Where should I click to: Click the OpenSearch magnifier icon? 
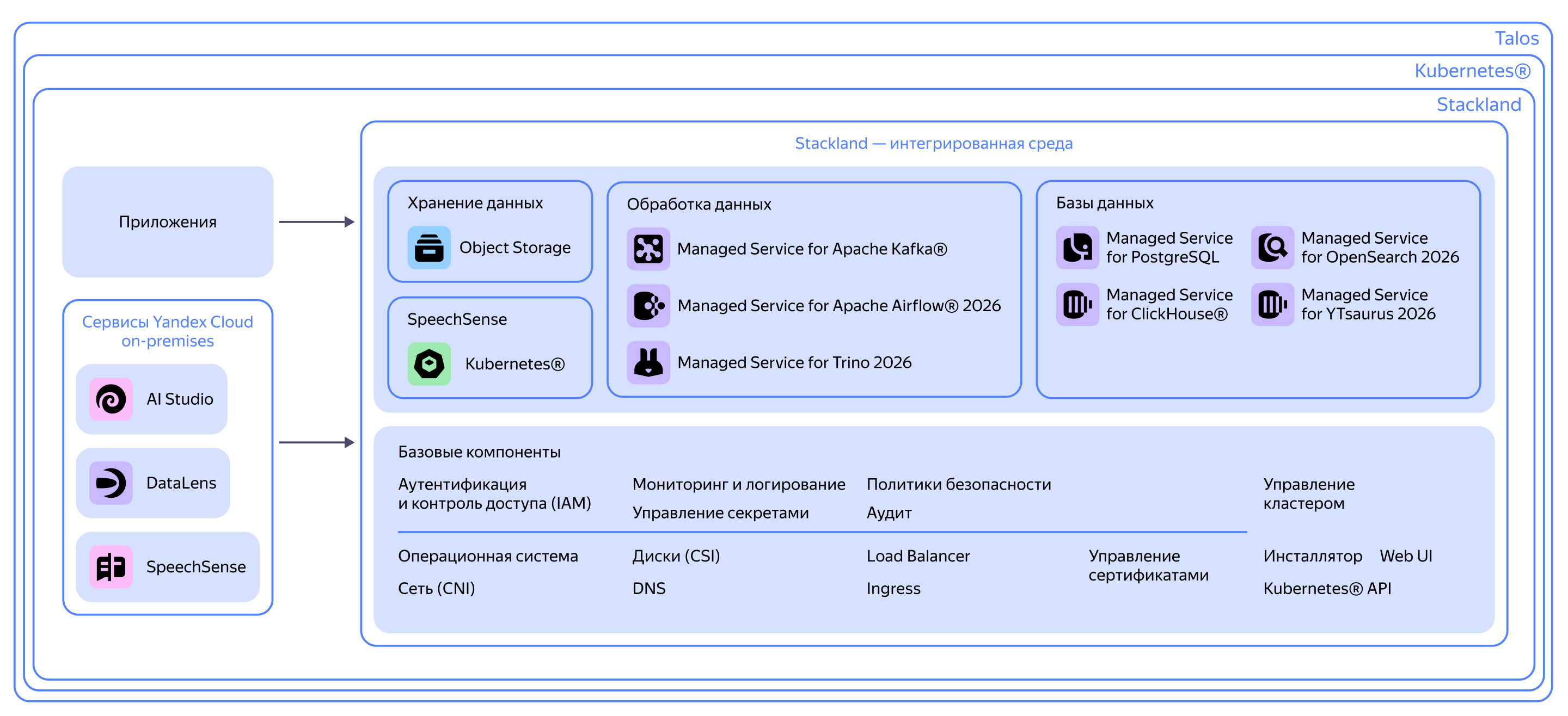pyautogui.click(x=1272, y=248)
